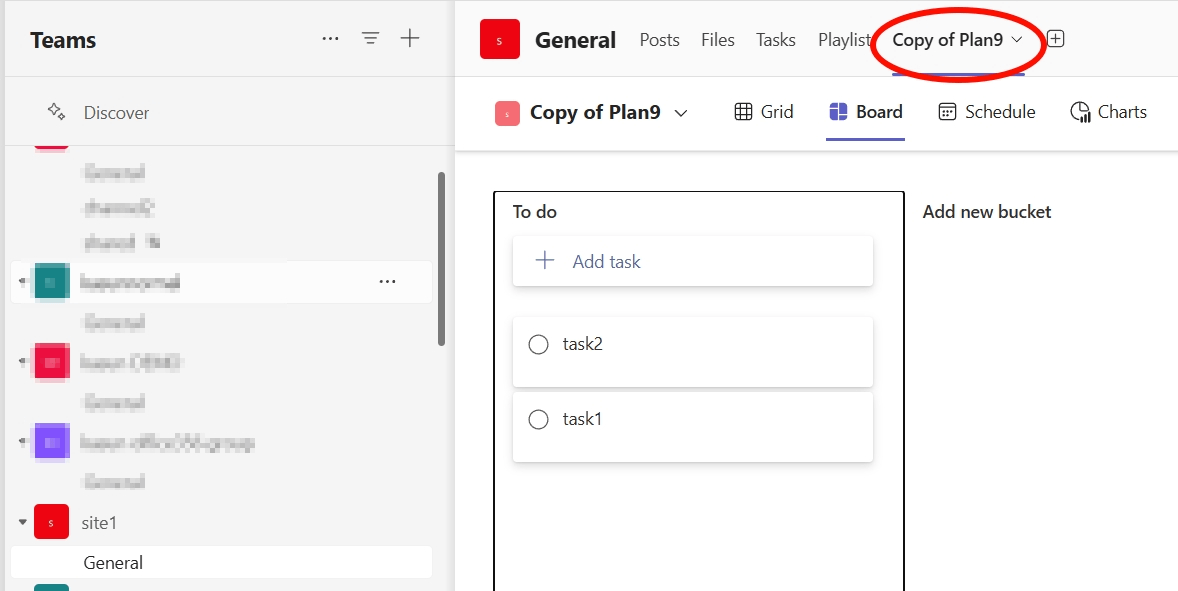Collapse the site1 team tree

[x=22, y=522]
